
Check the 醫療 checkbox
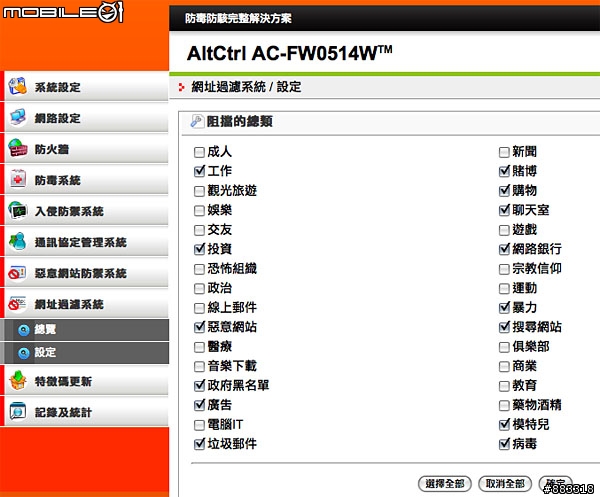[x=199, y=347]
